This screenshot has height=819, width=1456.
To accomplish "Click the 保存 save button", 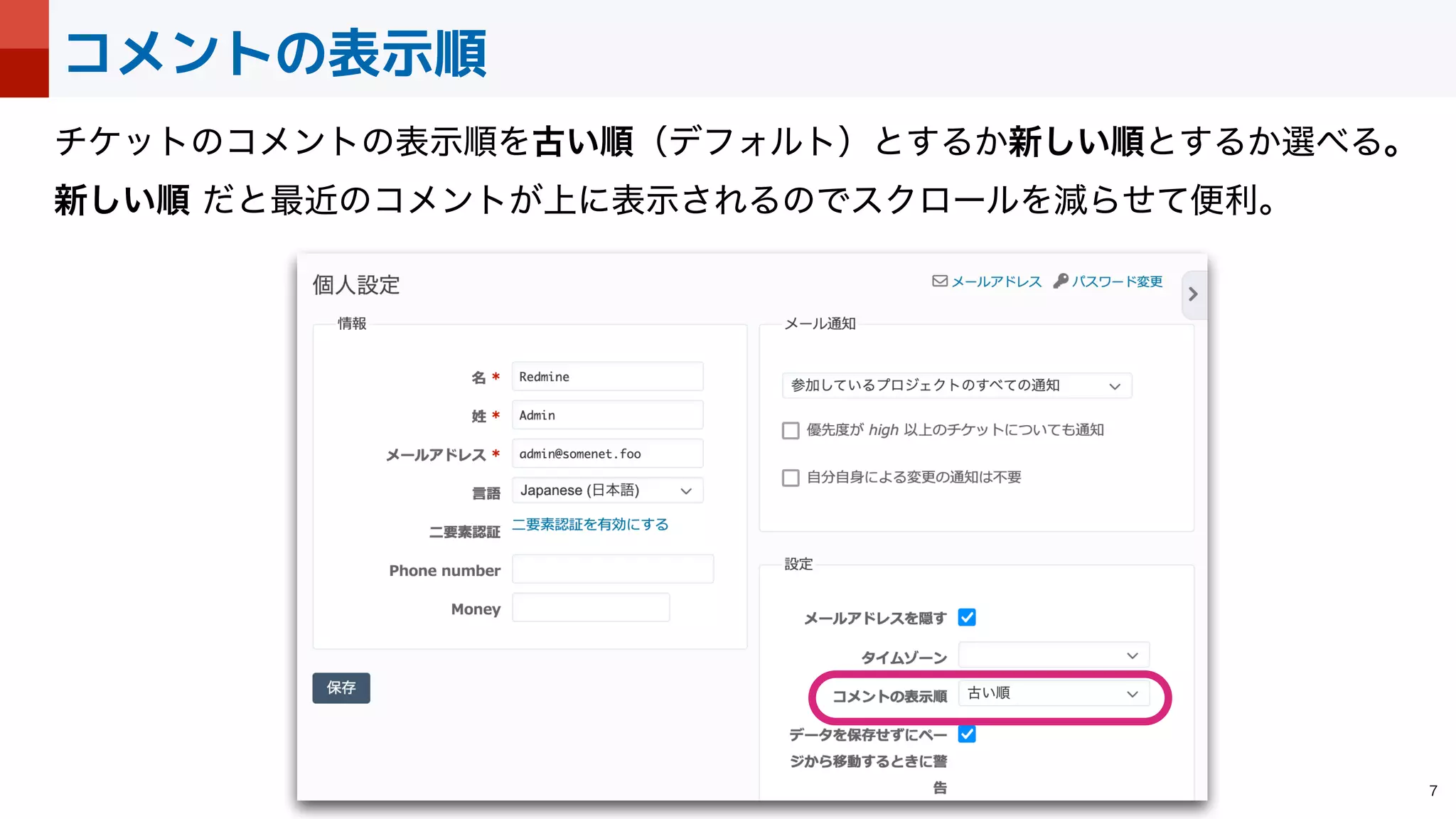I will click(341, 687).
